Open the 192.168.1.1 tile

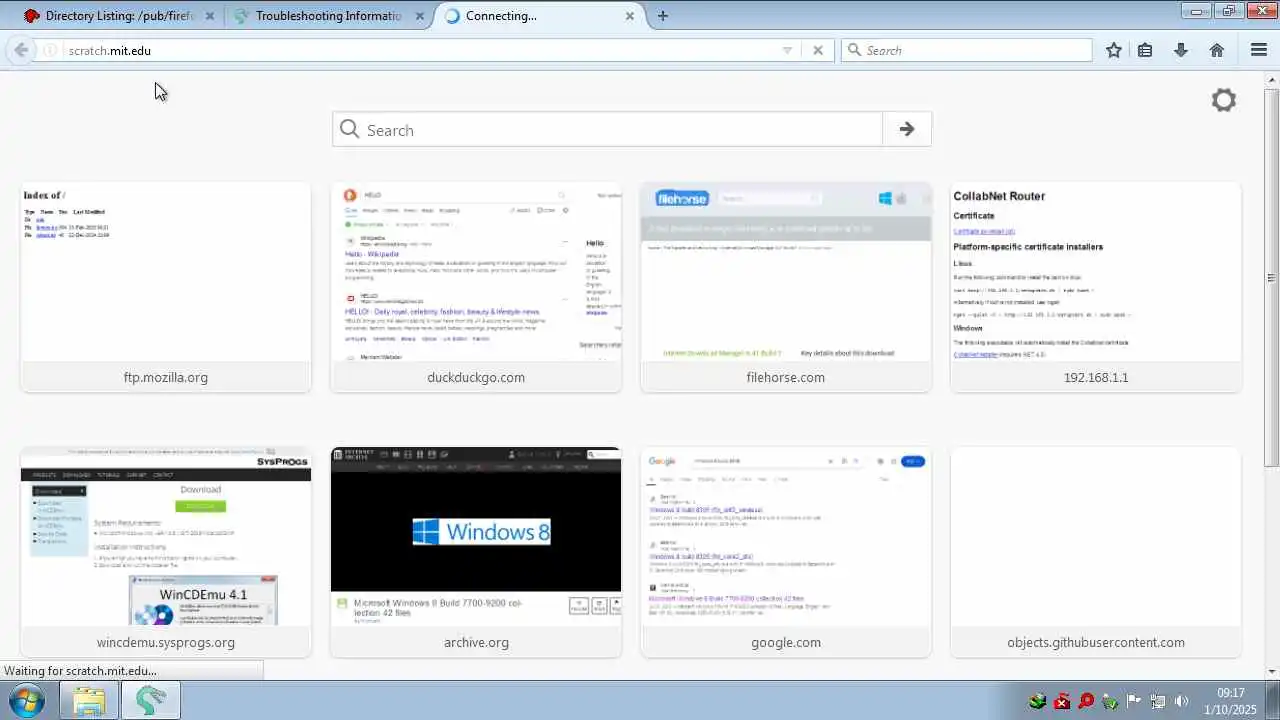pos(1096,287)
